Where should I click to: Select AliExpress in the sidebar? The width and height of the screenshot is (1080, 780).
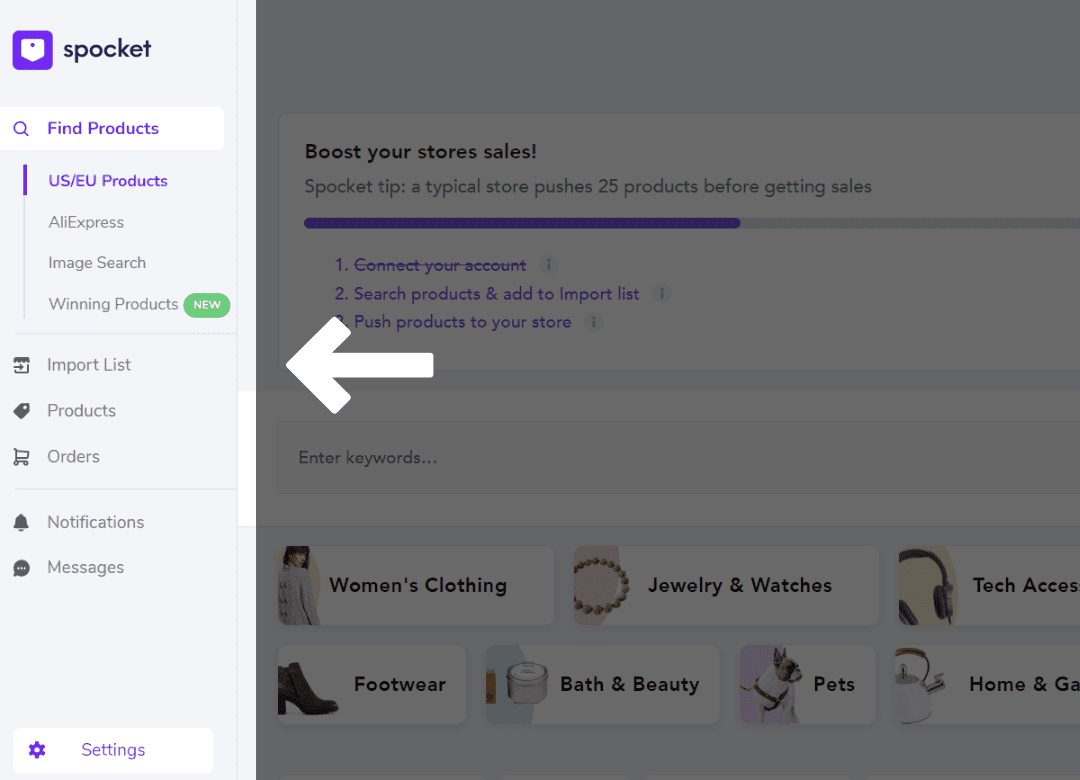[x=86, y=222]
